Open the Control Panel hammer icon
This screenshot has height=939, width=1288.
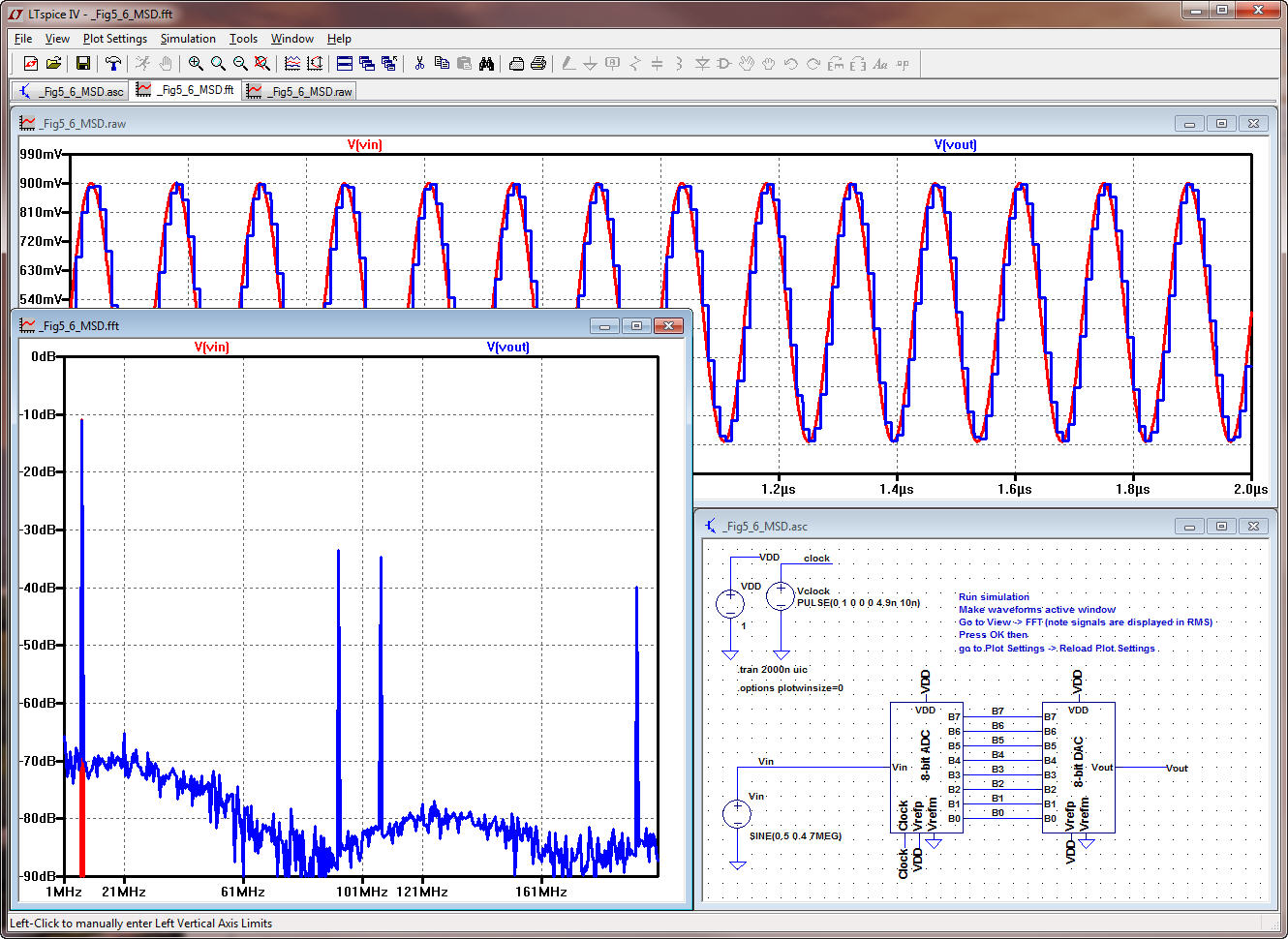[x=113, y=64]
